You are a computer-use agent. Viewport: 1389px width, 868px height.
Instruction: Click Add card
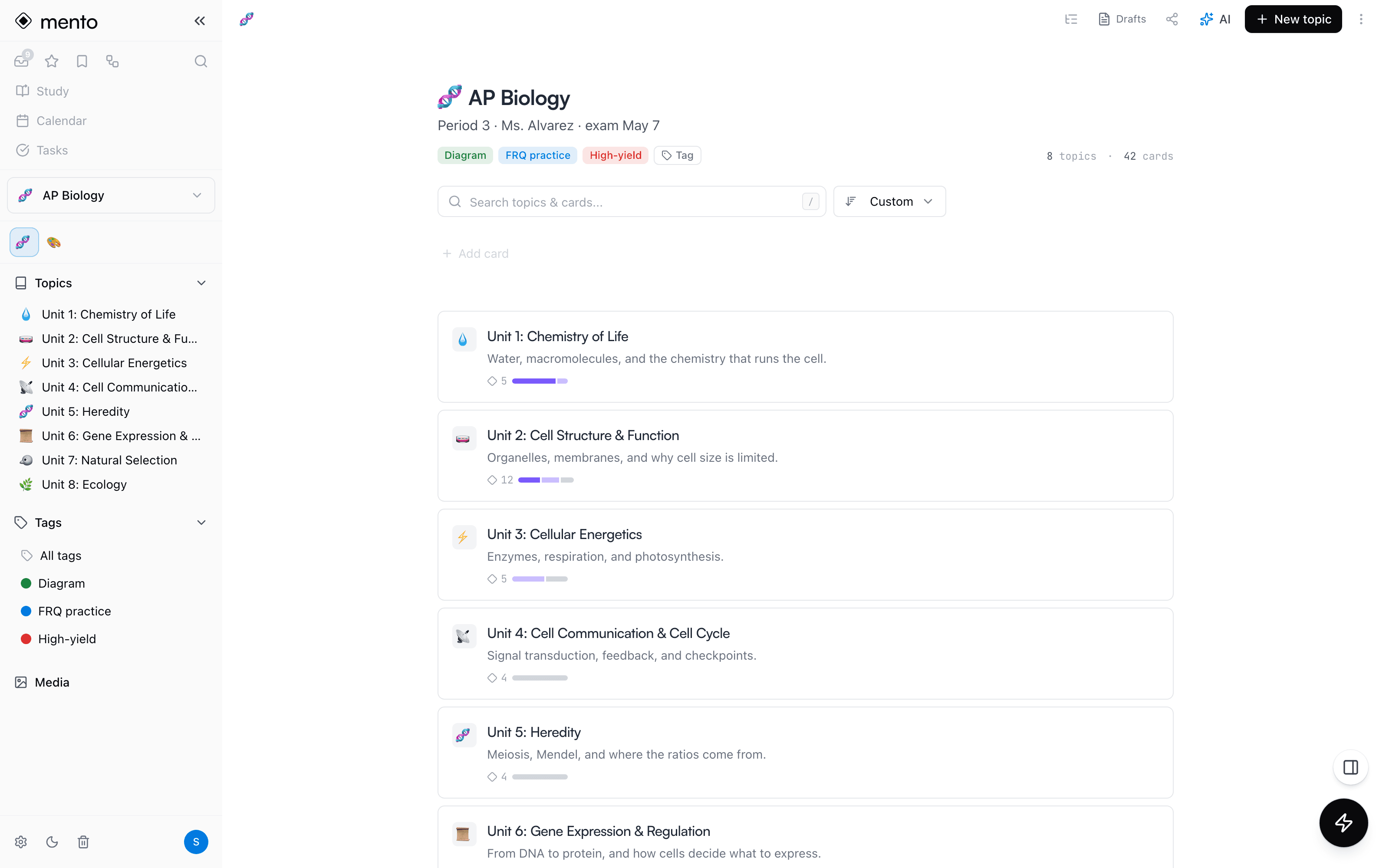475,253
